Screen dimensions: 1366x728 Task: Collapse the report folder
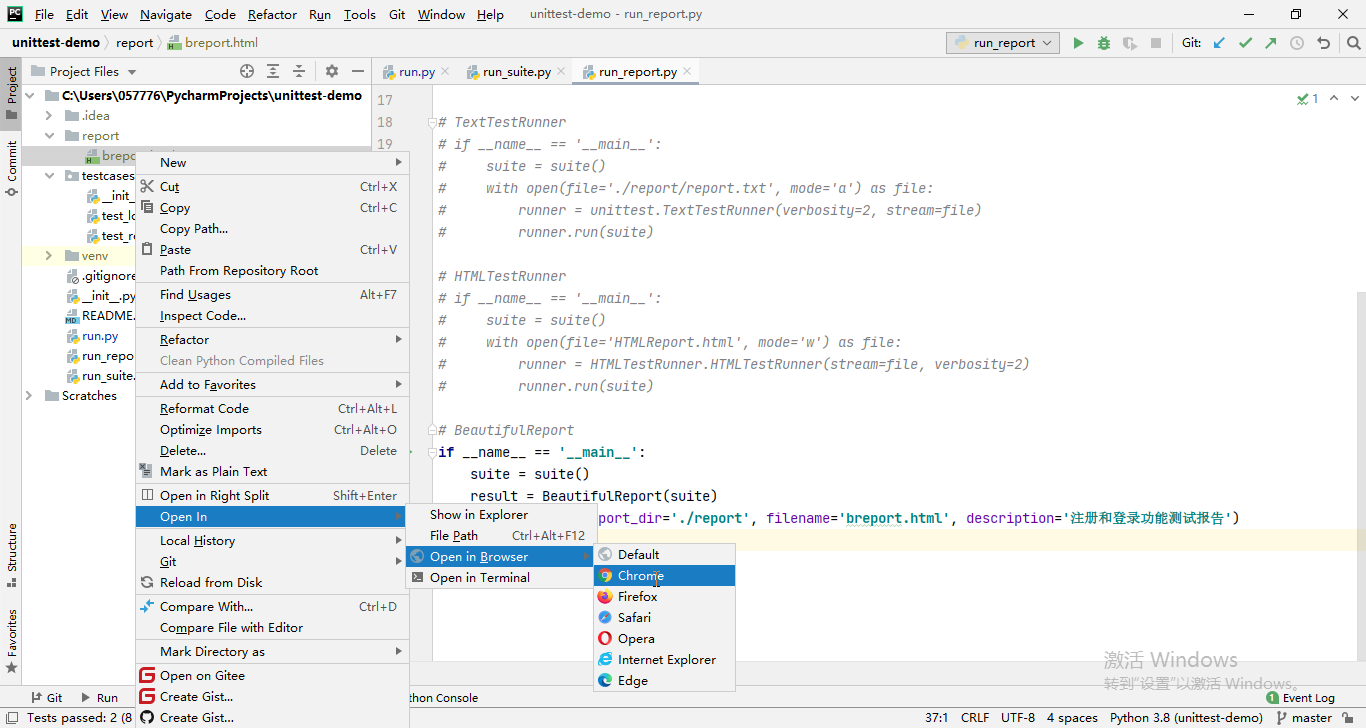click(x=48, y=136)
